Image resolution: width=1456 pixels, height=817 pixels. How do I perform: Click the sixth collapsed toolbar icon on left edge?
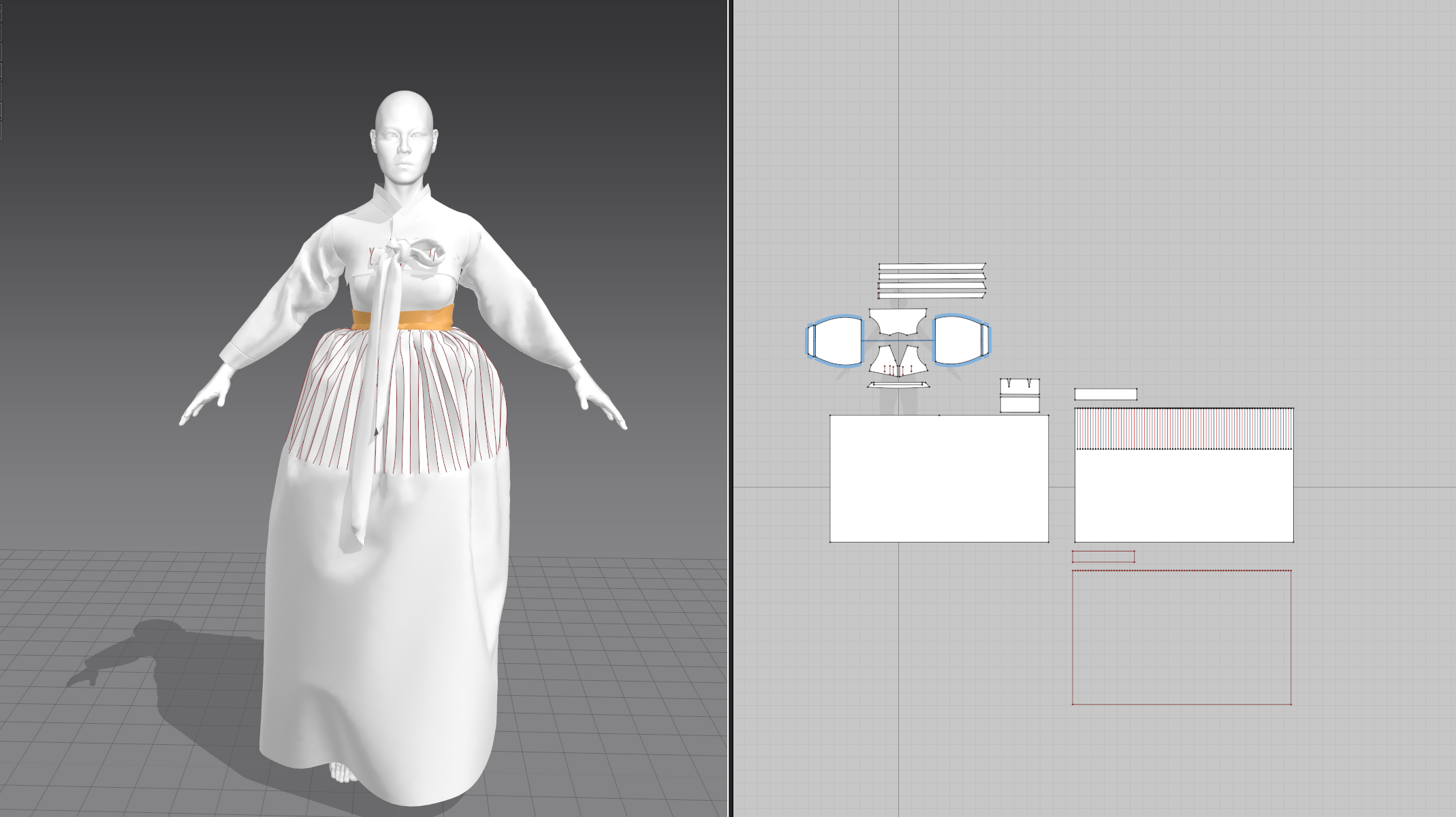pos(4,110)
